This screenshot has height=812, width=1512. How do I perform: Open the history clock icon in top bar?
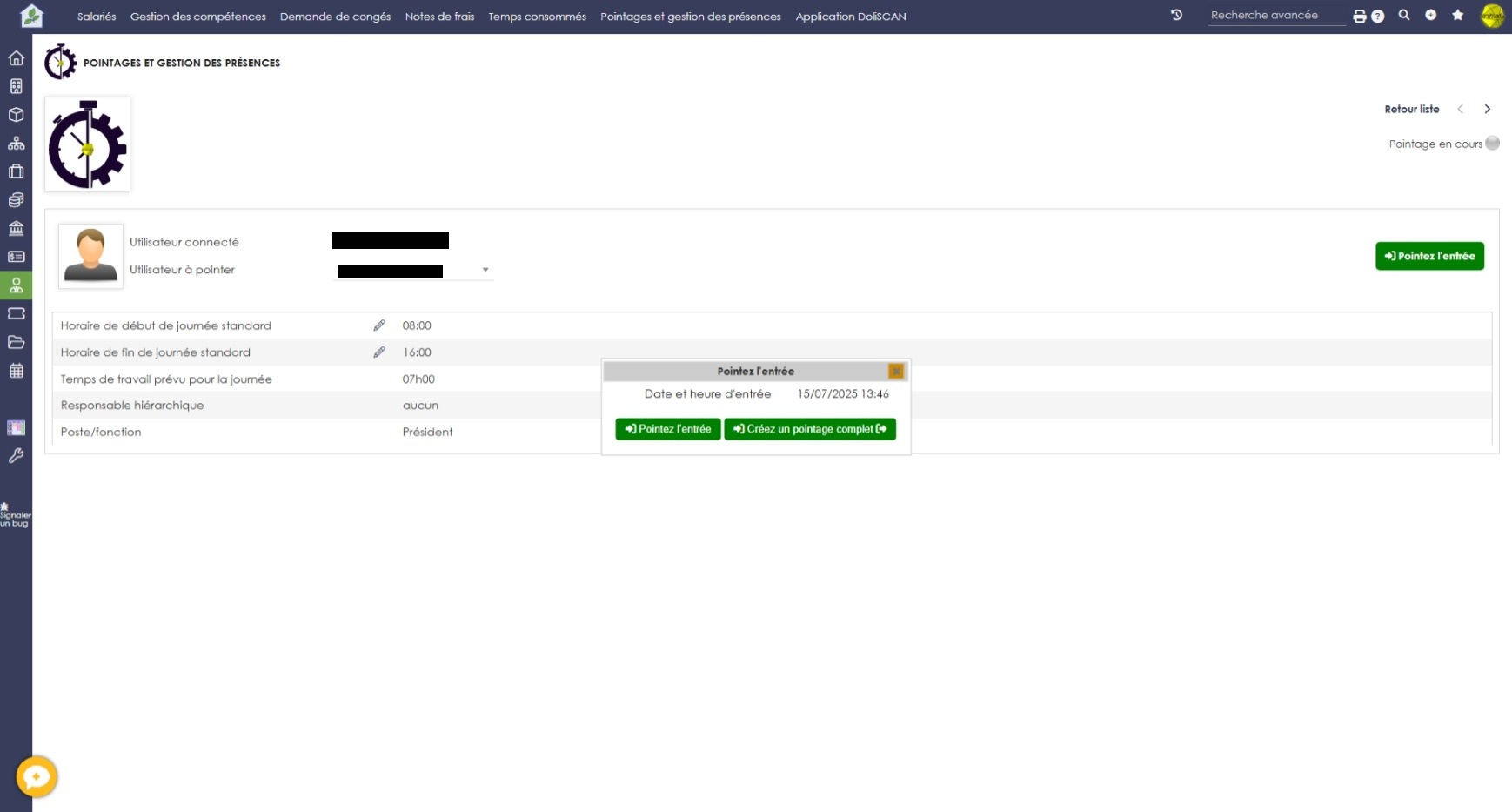1176,15
